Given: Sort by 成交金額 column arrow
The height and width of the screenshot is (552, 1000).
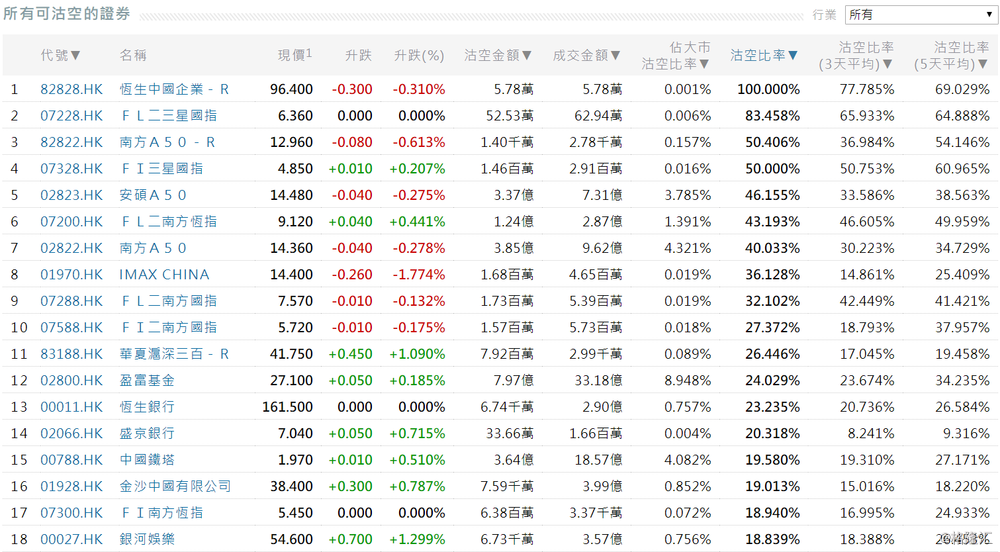Looking at the screenshot, I should (615, 55).
